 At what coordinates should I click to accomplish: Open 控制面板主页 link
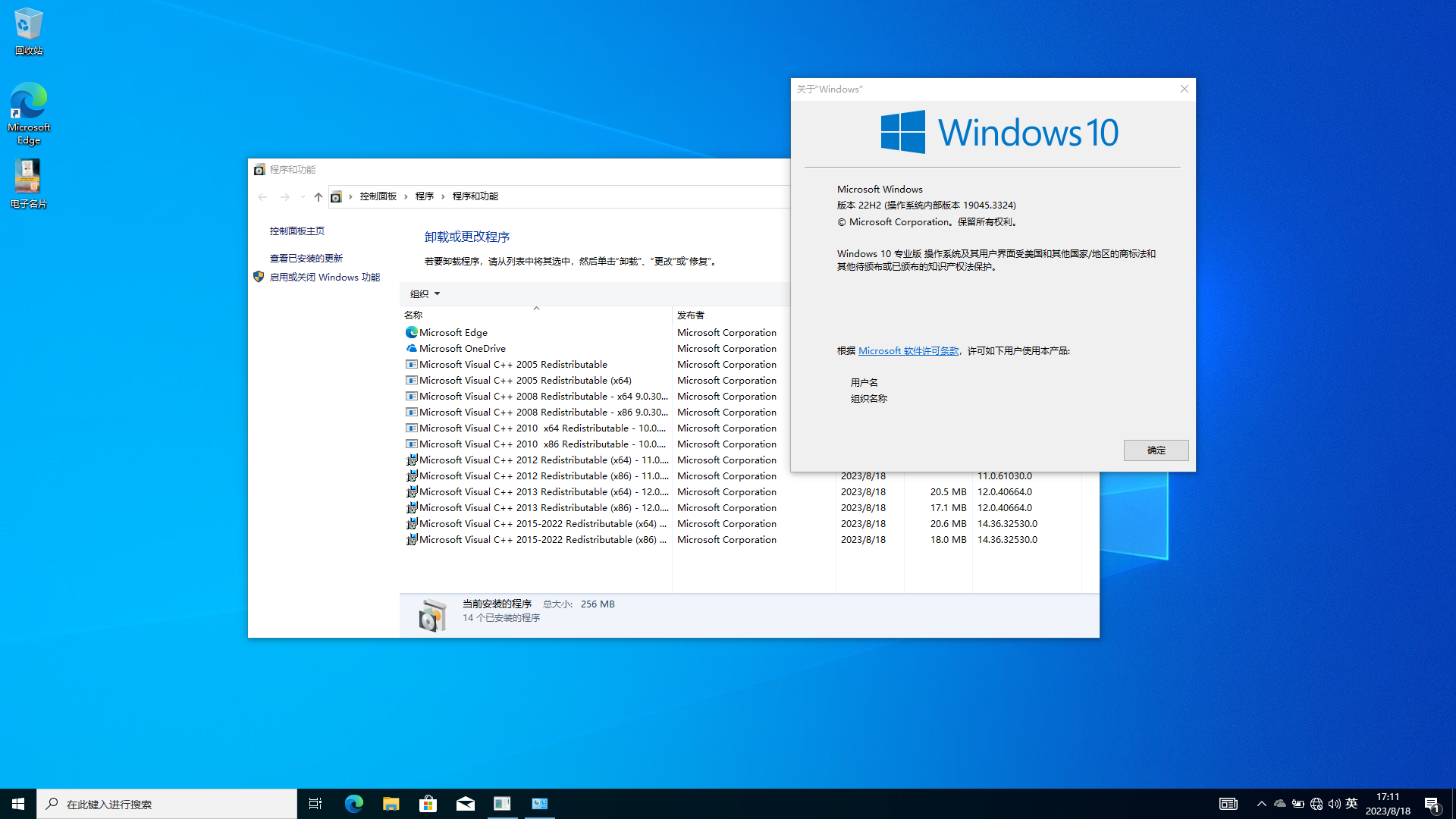click(297, 231)
